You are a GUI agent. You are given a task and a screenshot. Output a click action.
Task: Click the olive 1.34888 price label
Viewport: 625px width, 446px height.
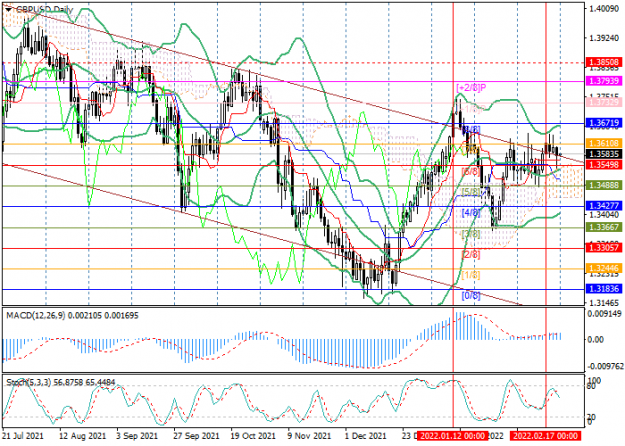point(604,186)
